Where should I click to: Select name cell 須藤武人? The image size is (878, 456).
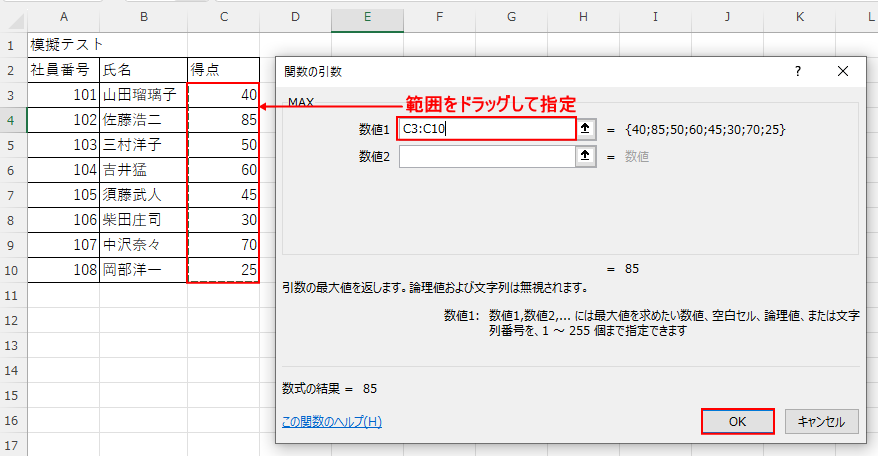(x=144, y=195)
